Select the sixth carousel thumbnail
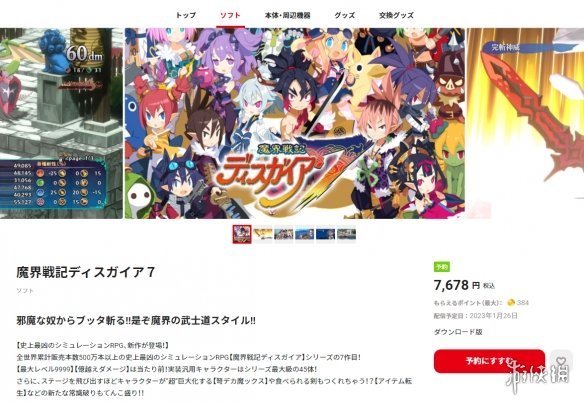The width and height of the screenshot is (584, 404). pyautogui.click(x=346, y=234)
